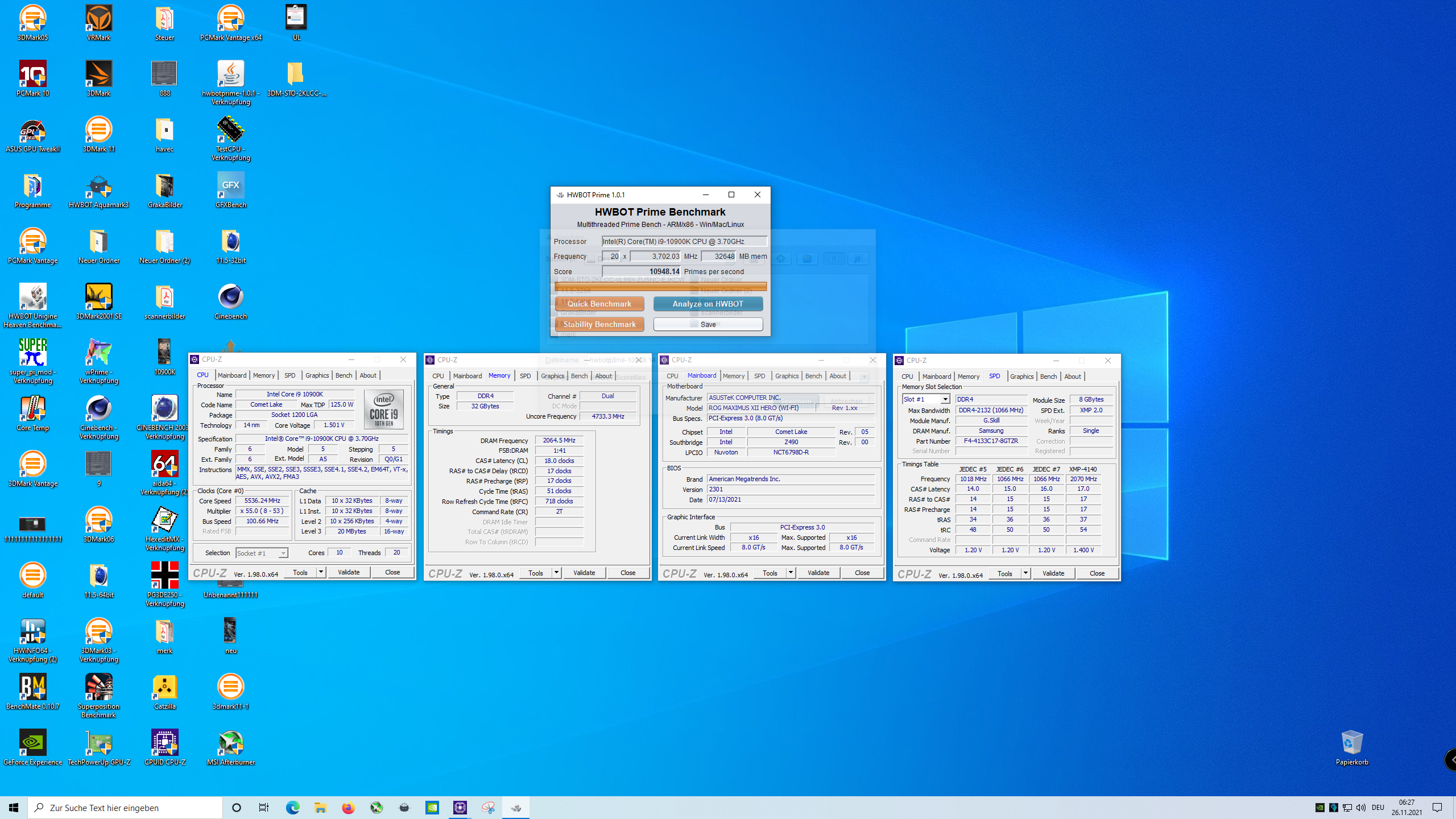Click Part Number F4-4133C17-8GTZR
The width and height of the screenshot is (1456, 819).
coord(991,441)
